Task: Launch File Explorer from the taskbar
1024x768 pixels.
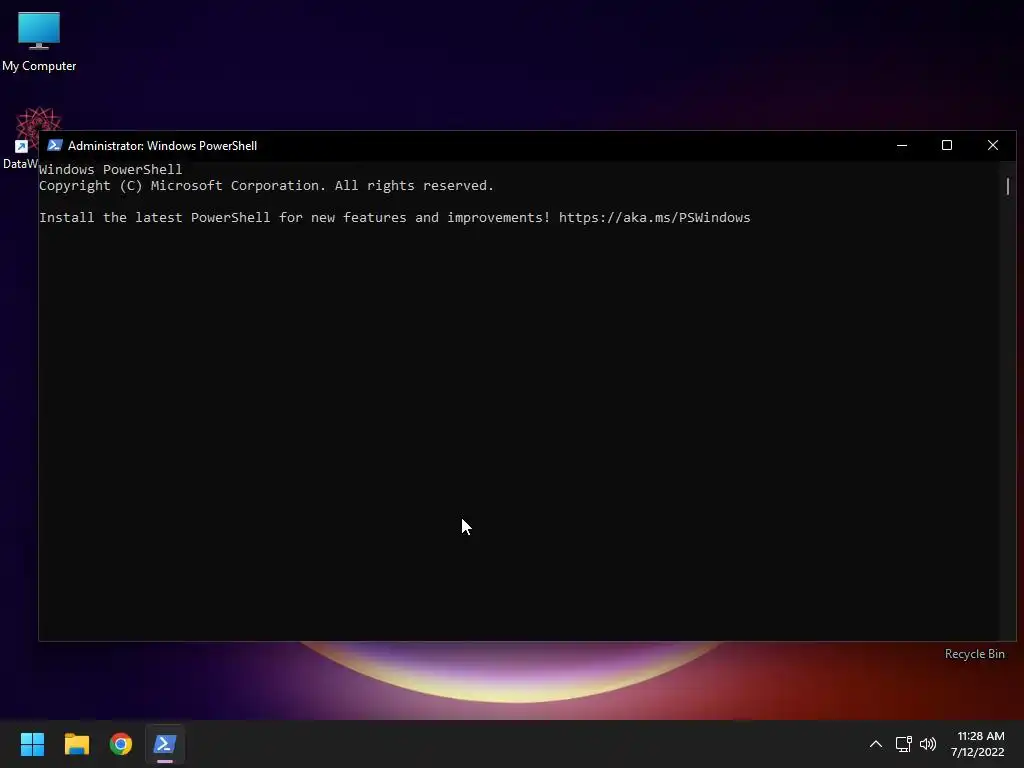Action: 76,744
